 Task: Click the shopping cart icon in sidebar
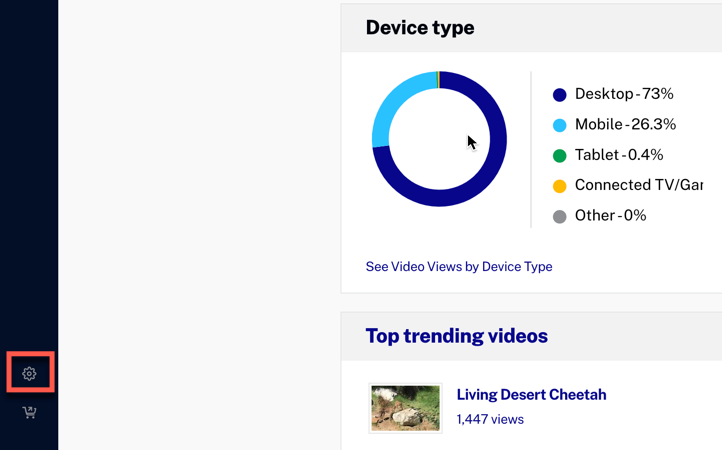[x=29, y=412]
